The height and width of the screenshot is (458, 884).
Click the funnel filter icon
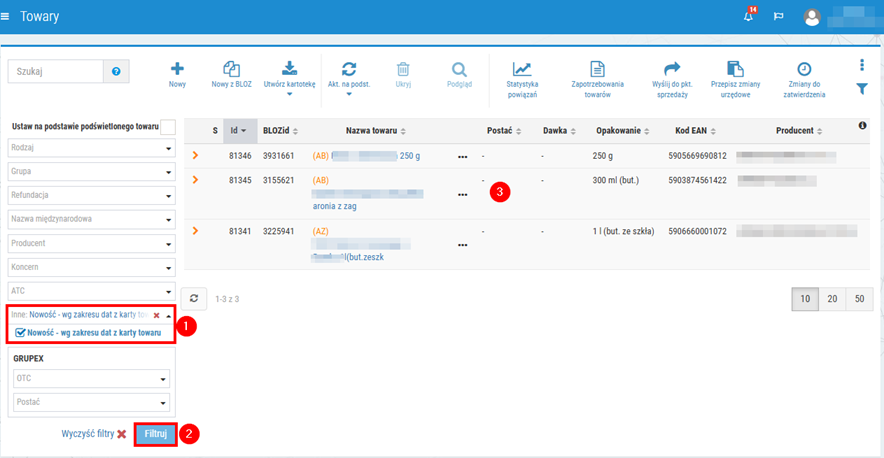tap(862, 90)
